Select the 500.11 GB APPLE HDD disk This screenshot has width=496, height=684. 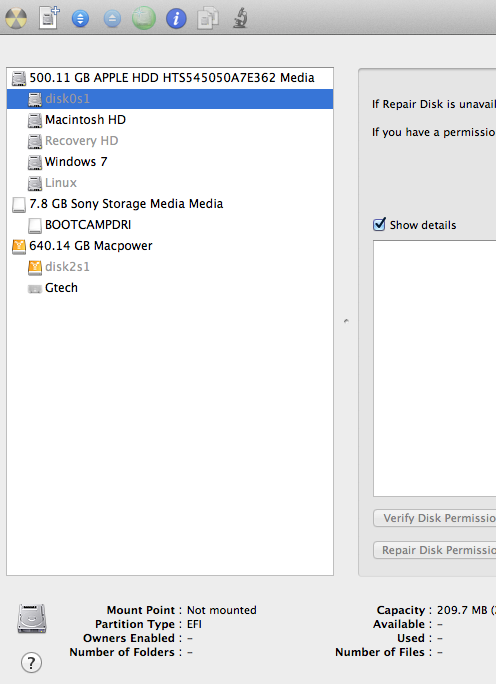tap(170, 78)
